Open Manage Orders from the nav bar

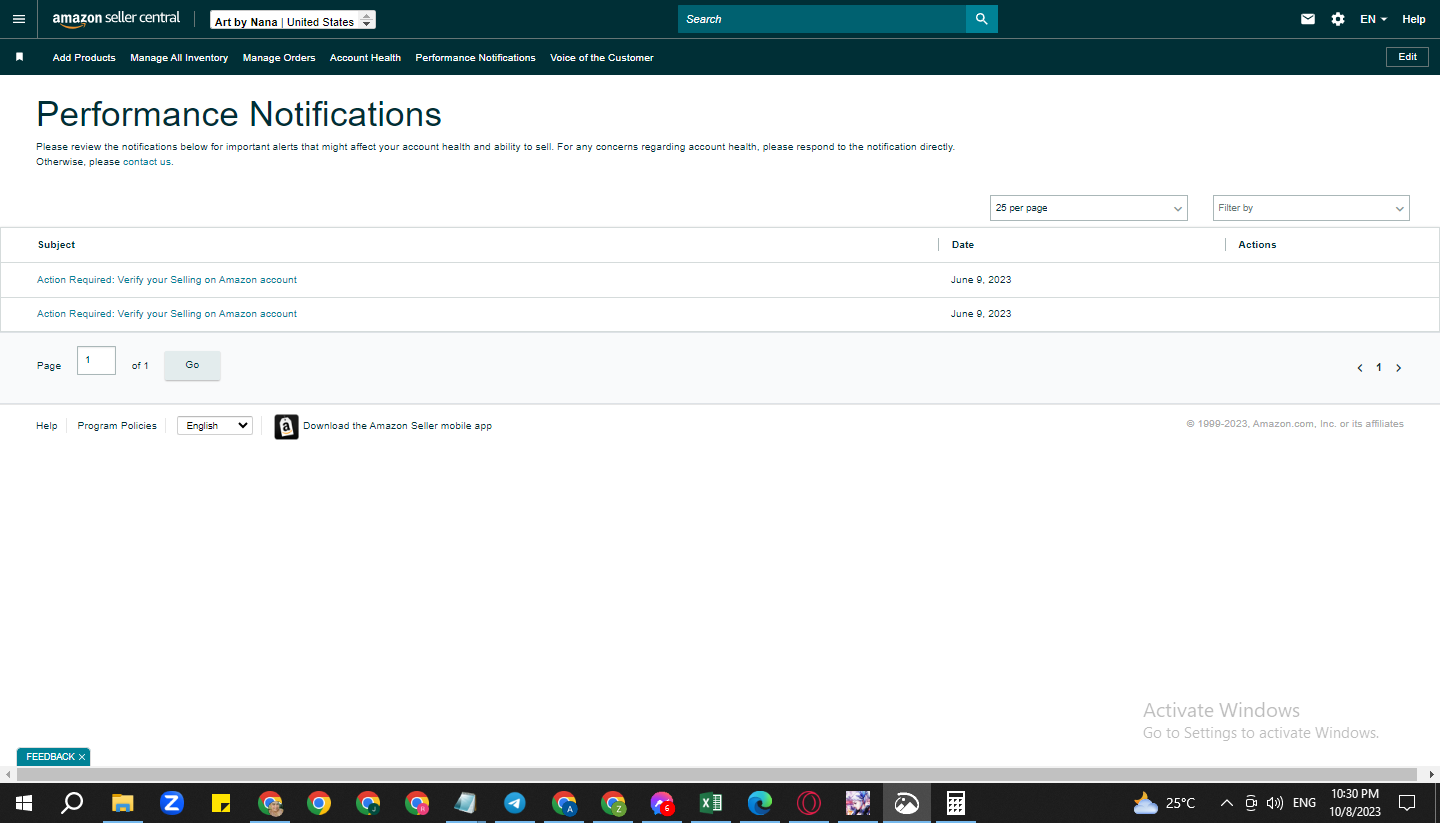[279, 58]
